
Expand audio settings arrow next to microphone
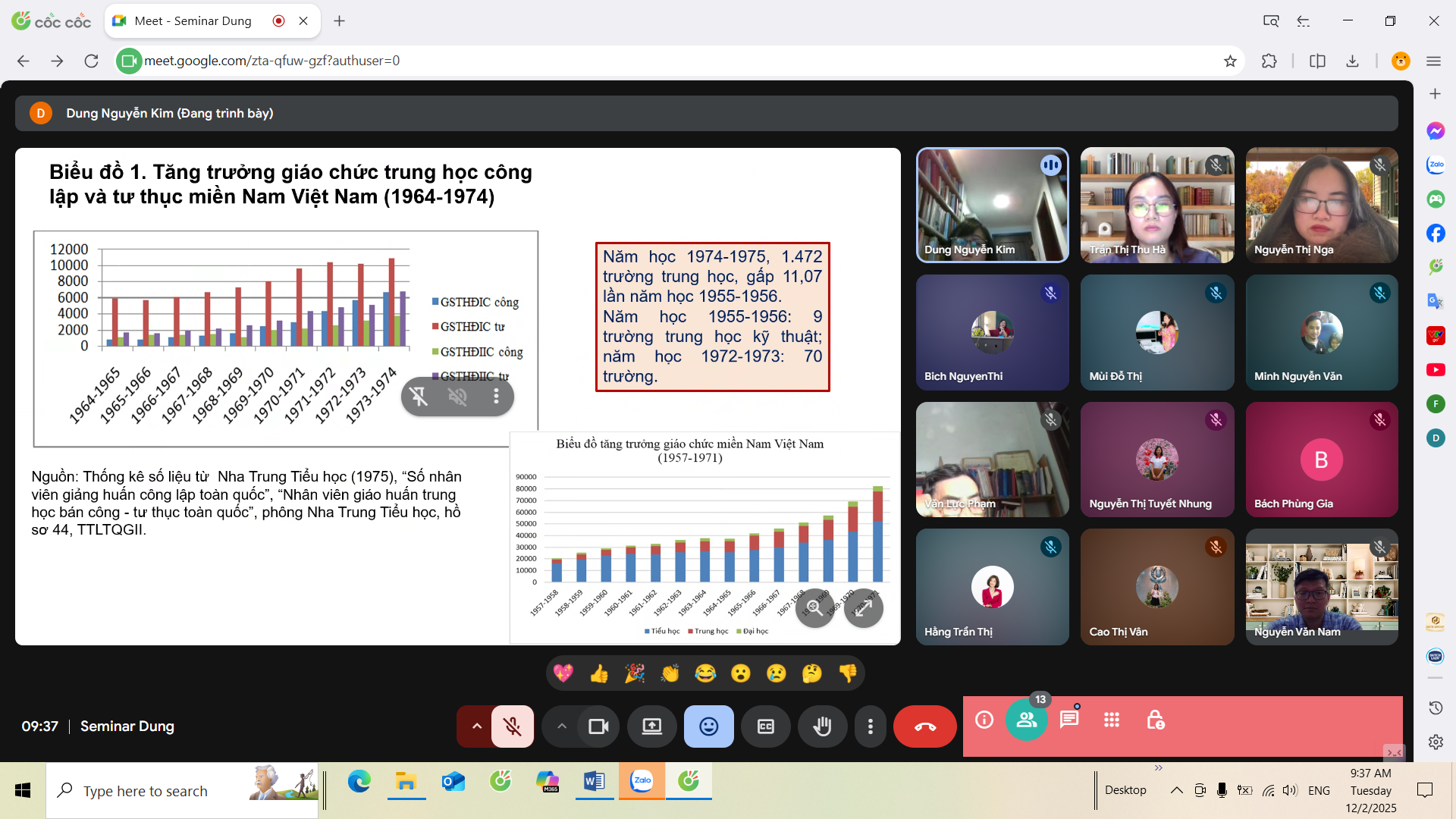[x=476, y=726]
